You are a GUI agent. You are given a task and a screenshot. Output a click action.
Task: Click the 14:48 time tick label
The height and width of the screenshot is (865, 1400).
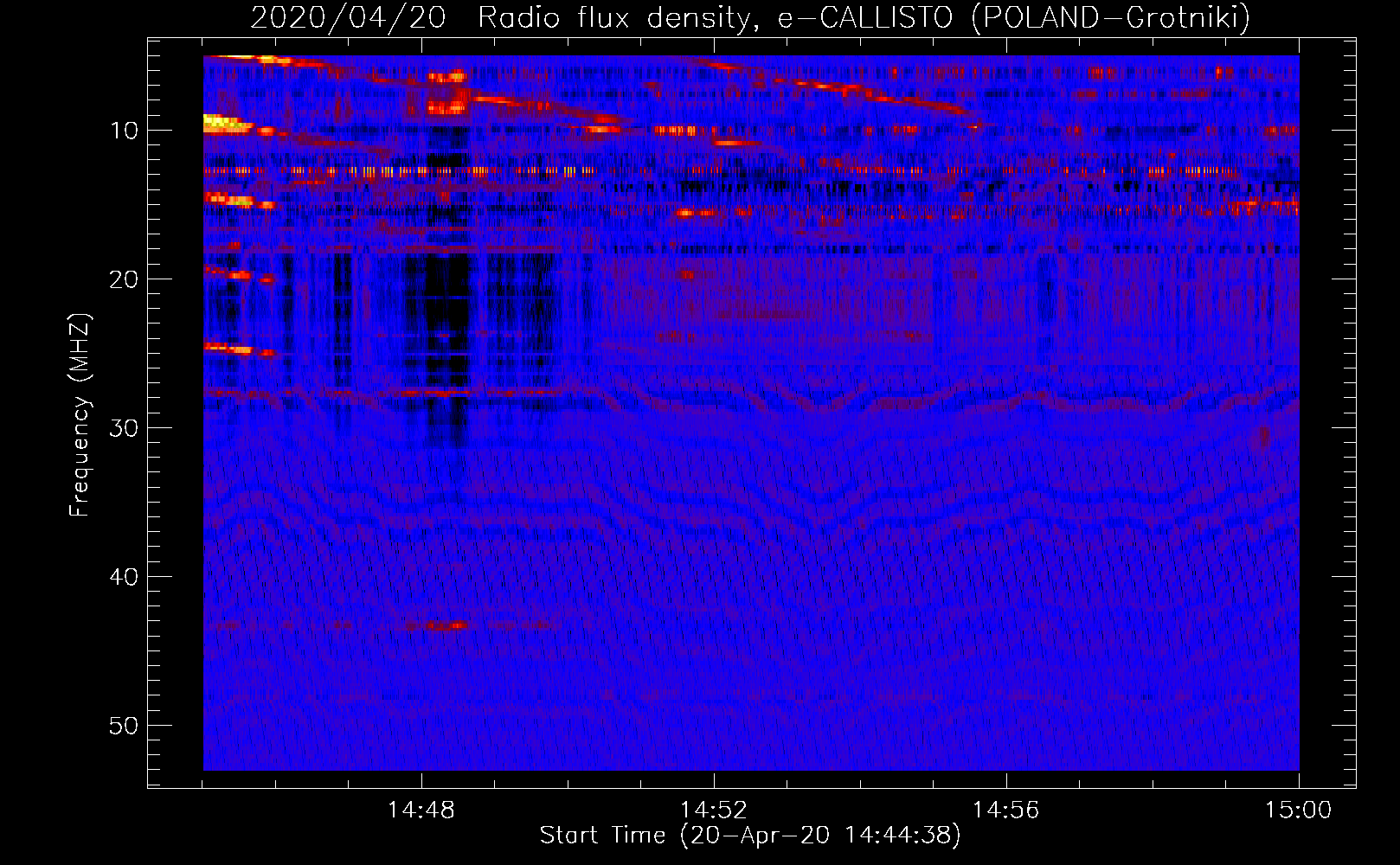(x=421, y=811)
